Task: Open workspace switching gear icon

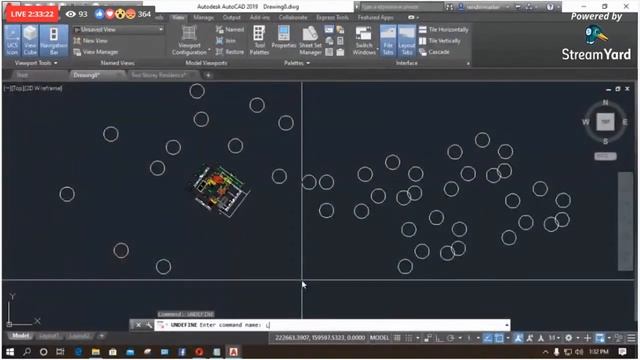Action: [569, 338]
